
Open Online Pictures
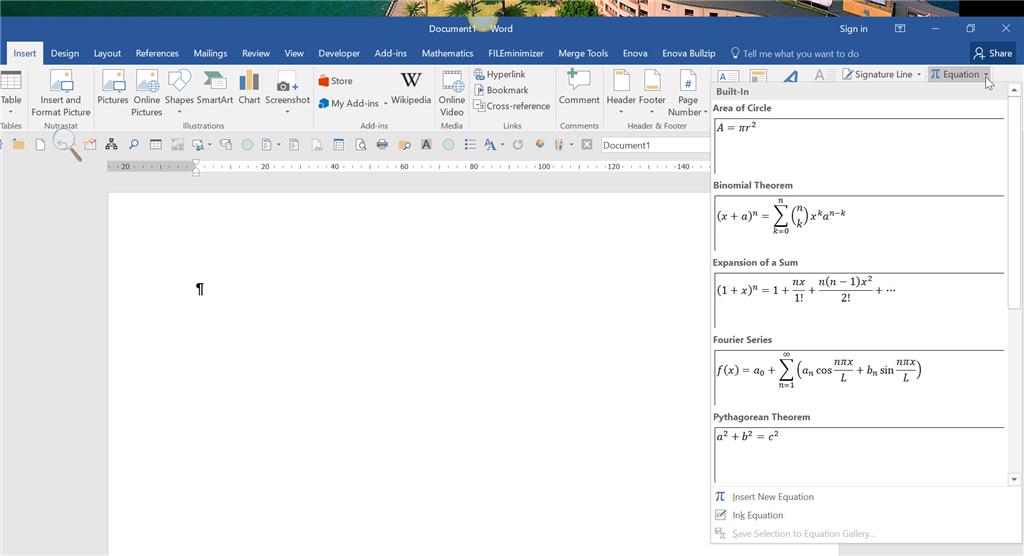click(146, 93)
